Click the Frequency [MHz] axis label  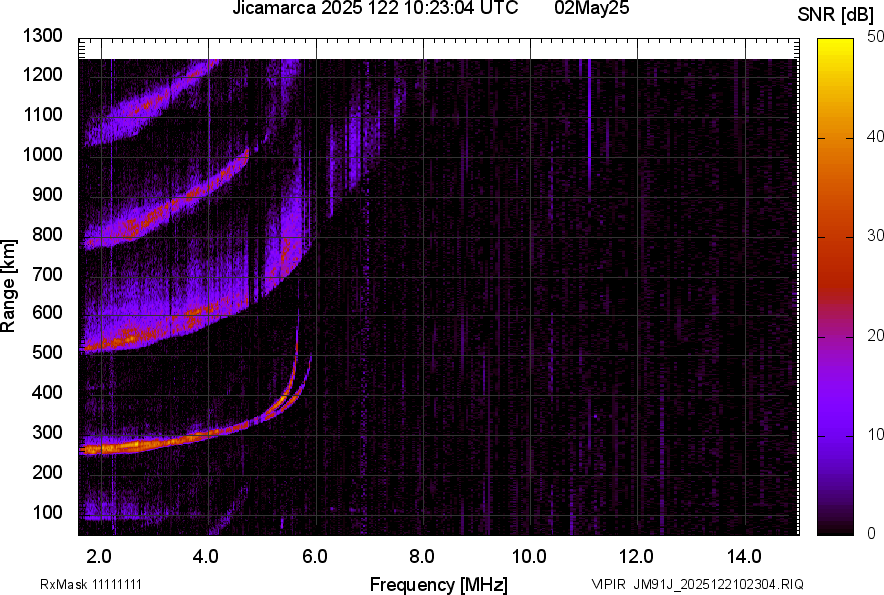pos(438,584)
